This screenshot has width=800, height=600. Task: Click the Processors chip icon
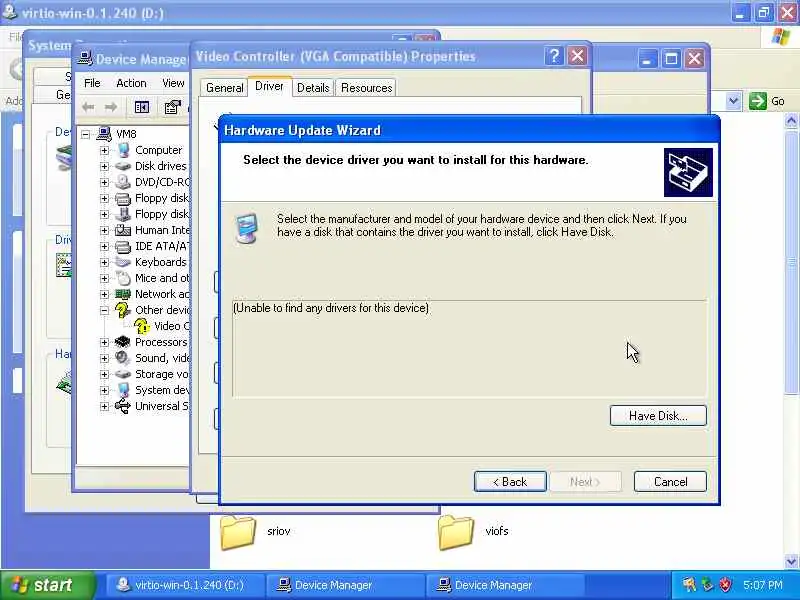[123, 342]
